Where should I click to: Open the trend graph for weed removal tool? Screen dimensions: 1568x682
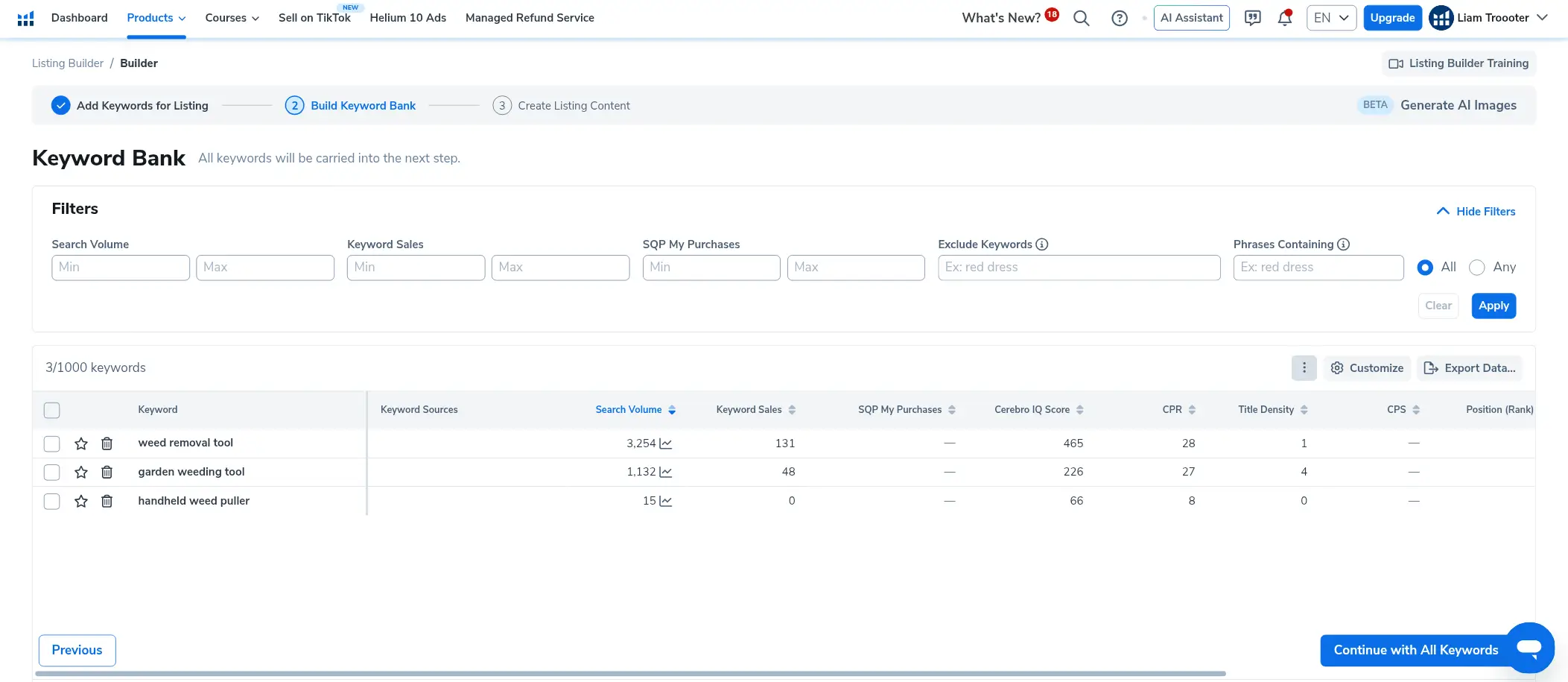tap(667, 443)
